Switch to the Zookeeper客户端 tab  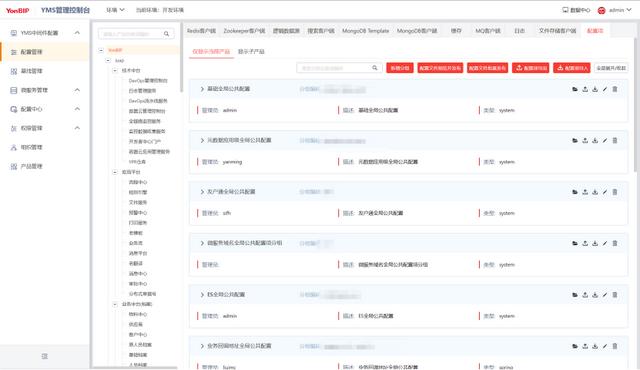point(244,31)
